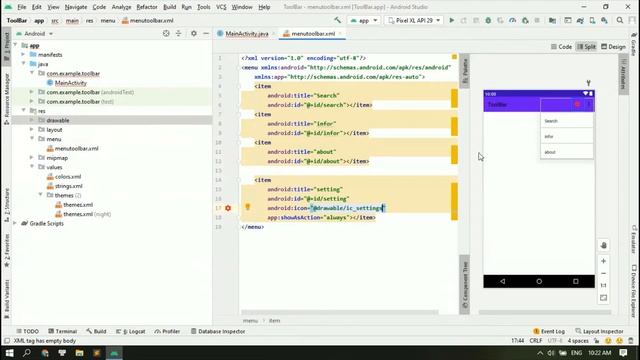The width and height of the screenshot is (640, 360).
Task: Collapse all in project panel
Action: pos(178,33)
